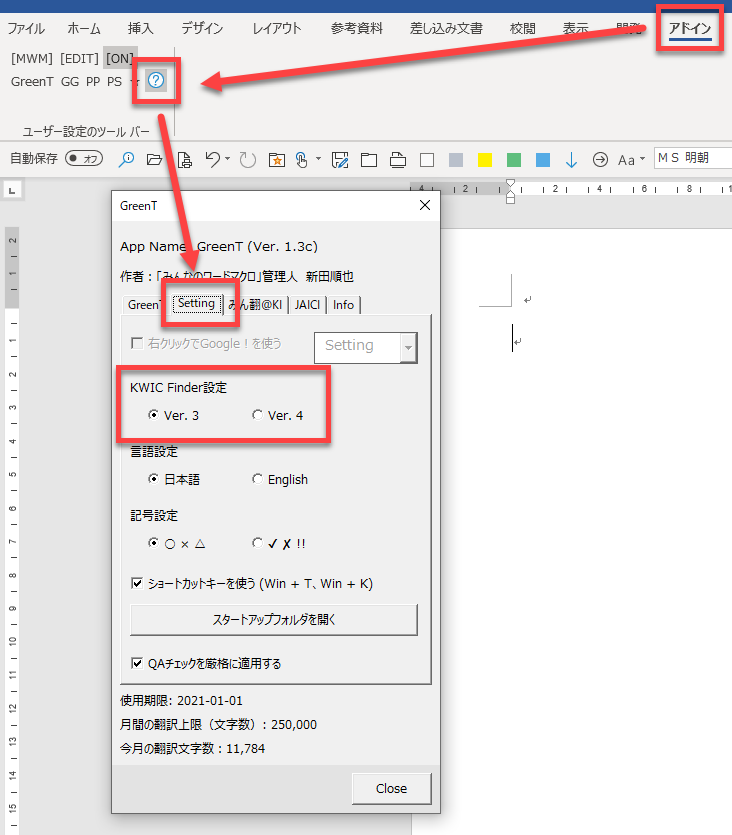
Task: Click the open folder icon
Action: 154,159
